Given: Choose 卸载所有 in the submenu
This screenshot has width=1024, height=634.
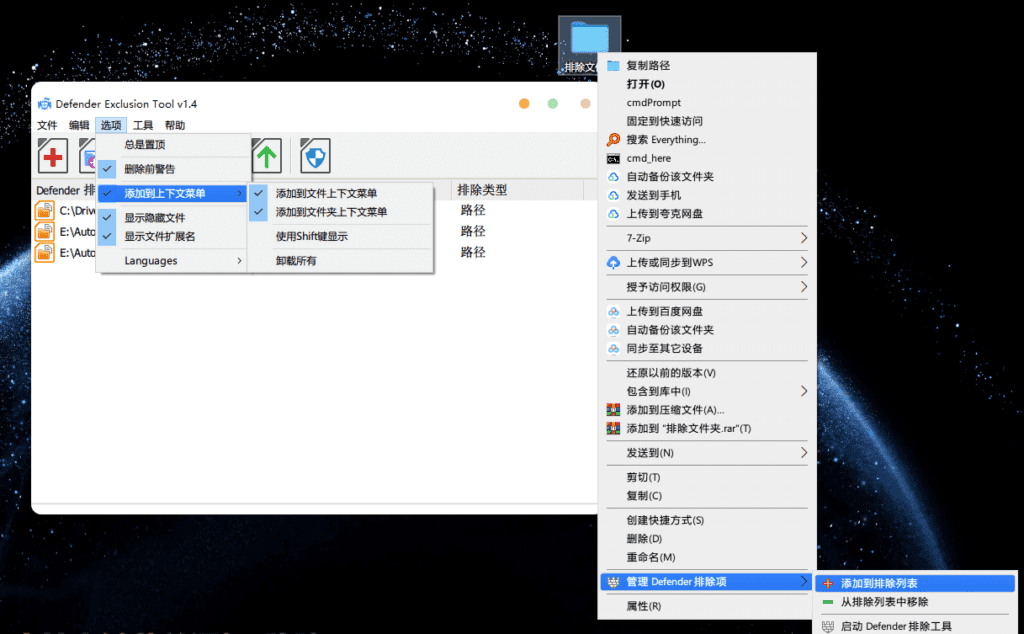Looking at the screenshot, I should click(x=340, y=261).
